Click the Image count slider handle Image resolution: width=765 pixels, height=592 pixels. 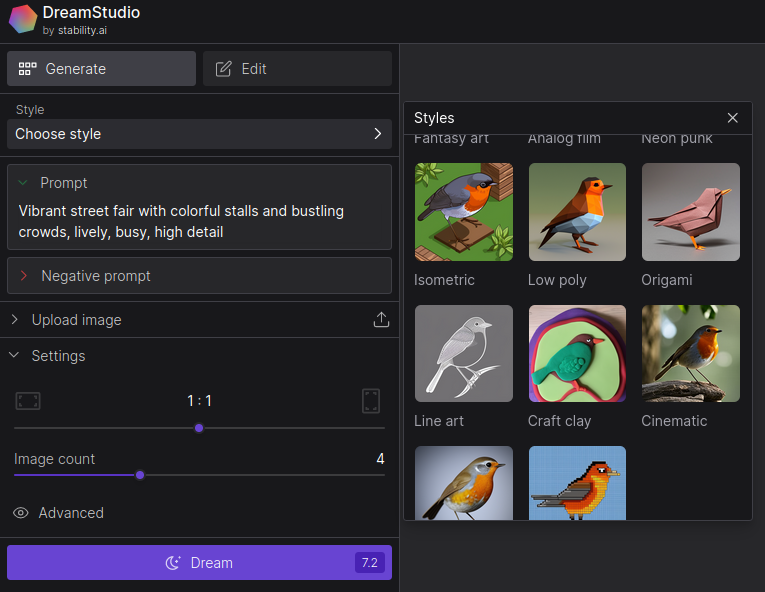[140, 475]
